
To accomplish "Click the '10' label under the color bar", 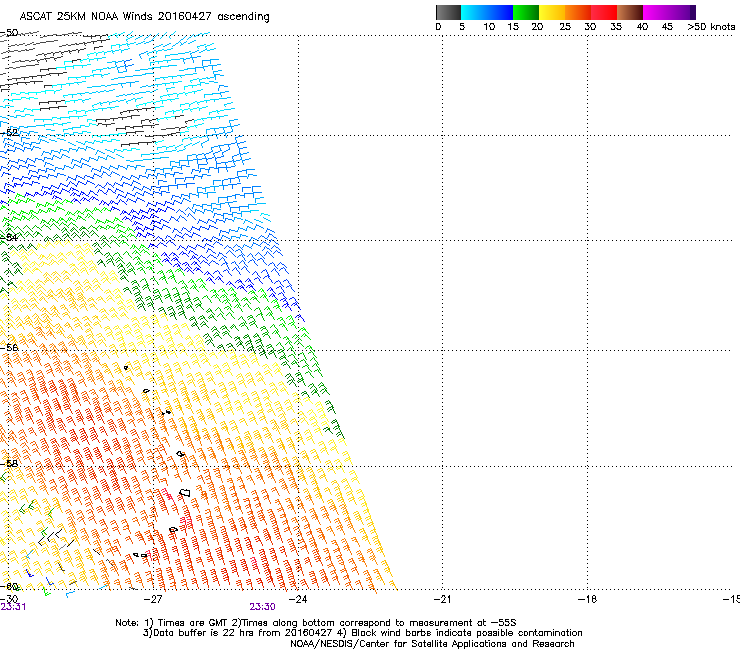I will tap(489, 27).
